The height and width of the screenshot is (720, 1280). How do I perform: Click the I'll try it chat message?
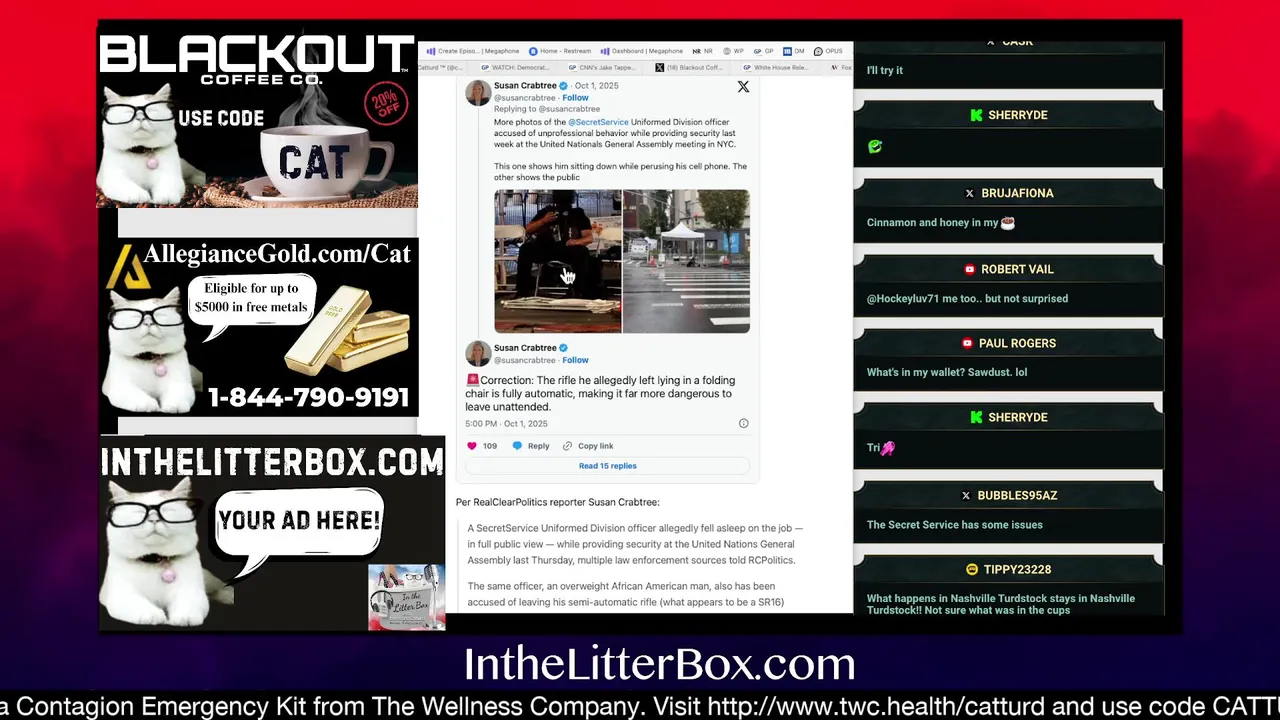885,71
